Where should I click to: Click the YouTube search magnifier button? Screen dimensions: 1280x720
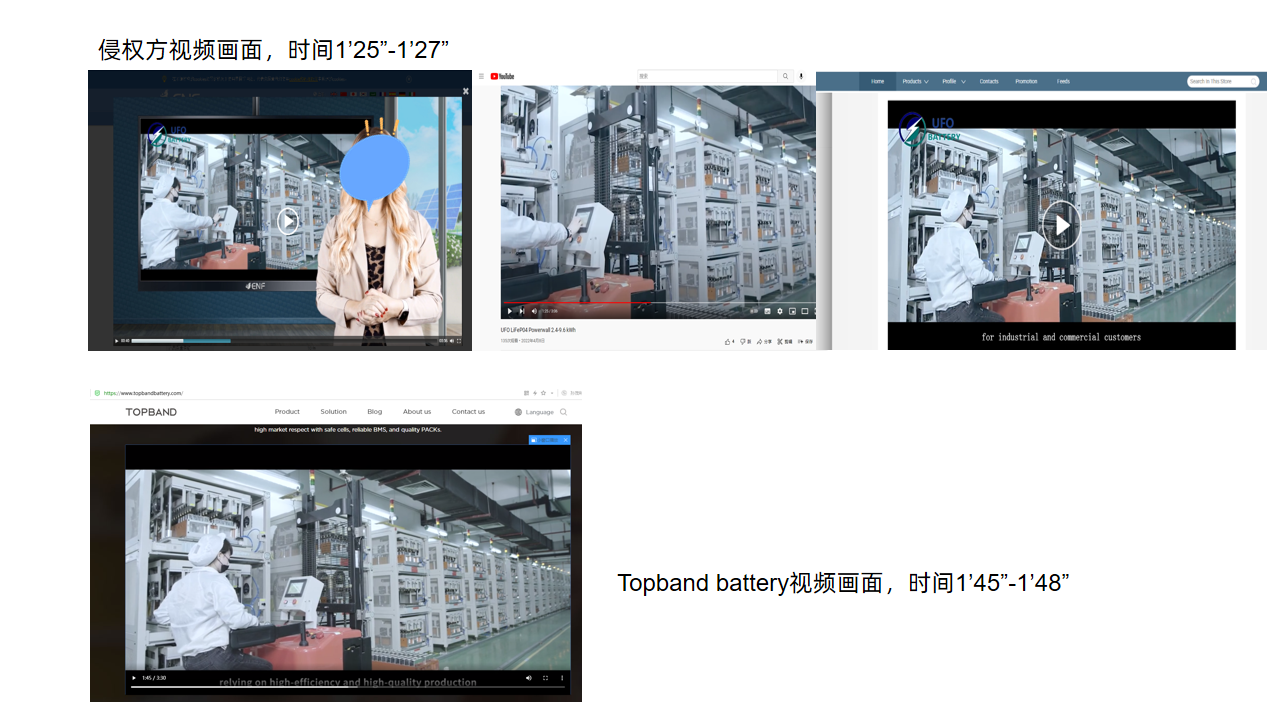click(x=786, y=76)
